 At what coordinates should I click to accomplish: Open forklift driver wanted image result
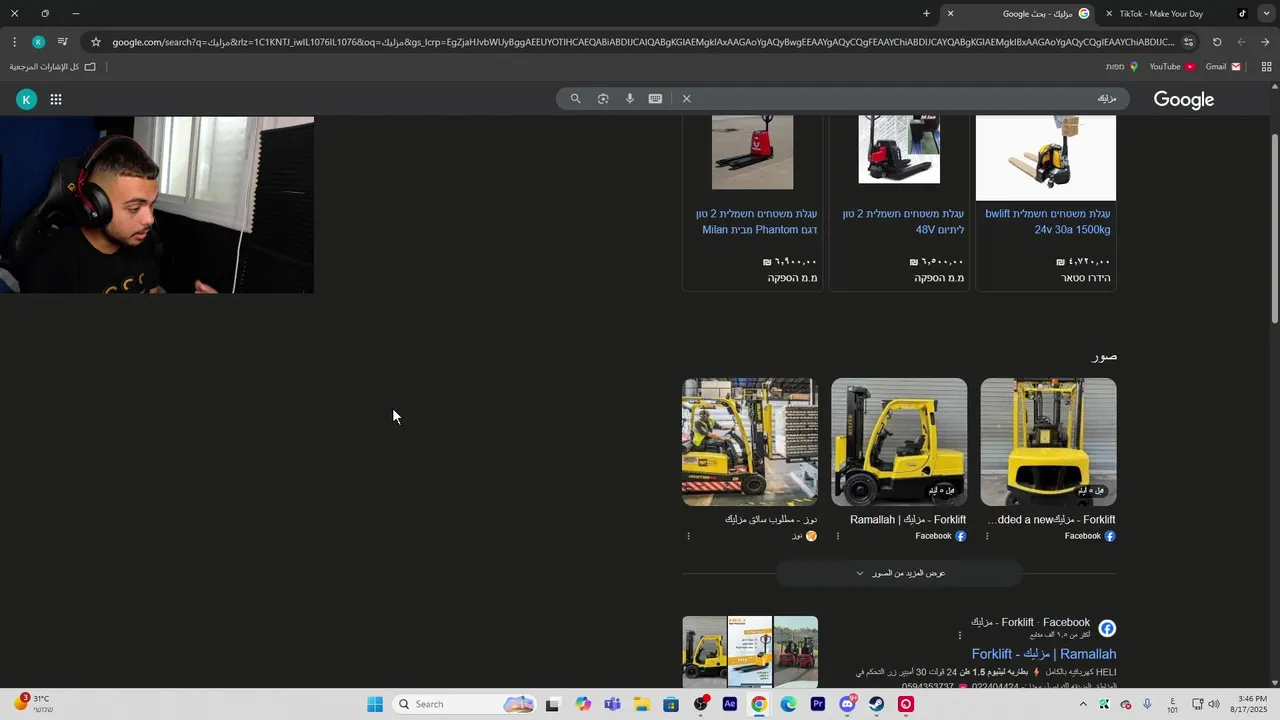(750, 442)
